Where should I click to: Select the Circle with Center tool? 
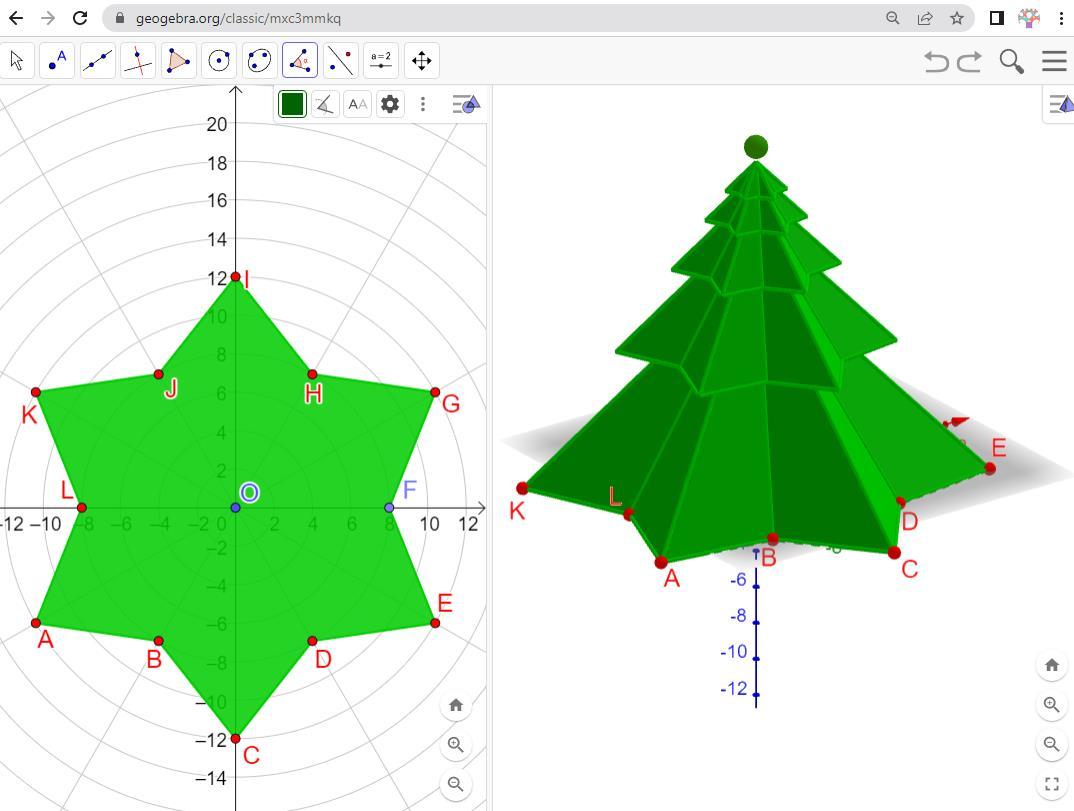tap(219, 61)
